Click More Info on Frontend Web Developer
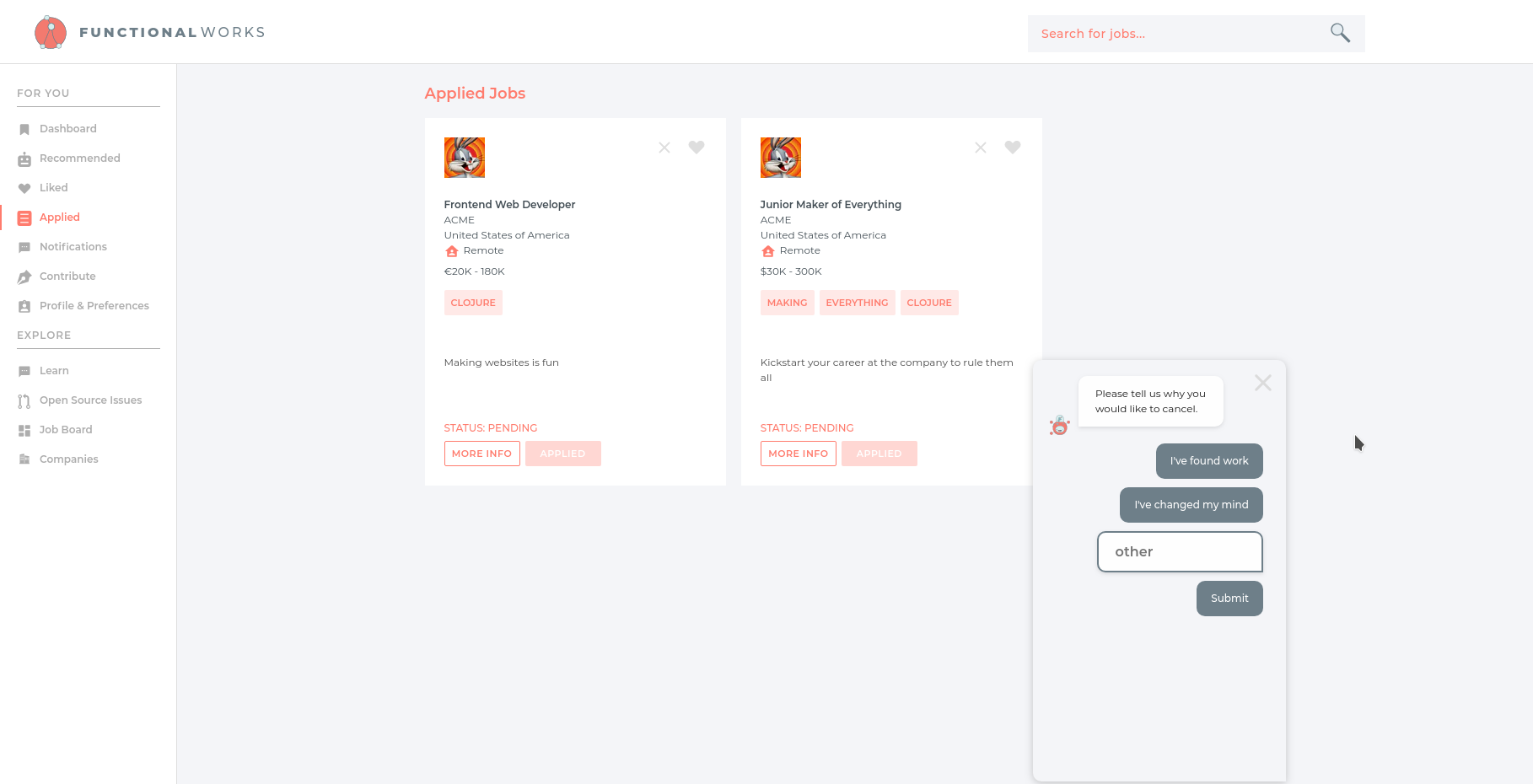The height and width of the screenshot is (784, 1533). (482, 454)
